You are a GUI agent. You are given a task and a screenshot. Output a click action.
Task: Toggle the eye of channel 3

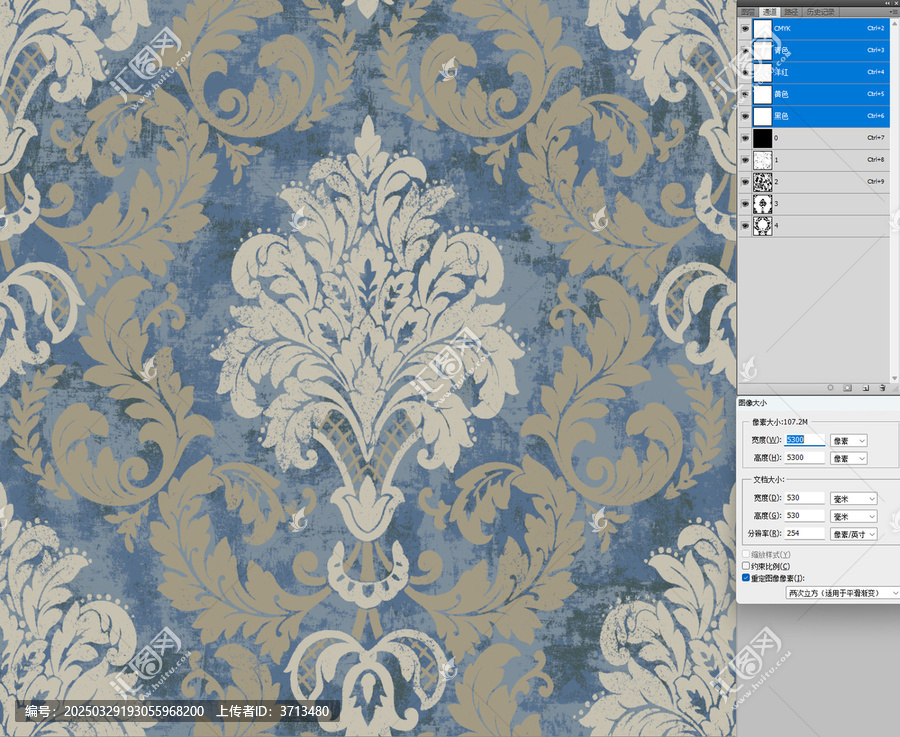[x=745, y=204]
